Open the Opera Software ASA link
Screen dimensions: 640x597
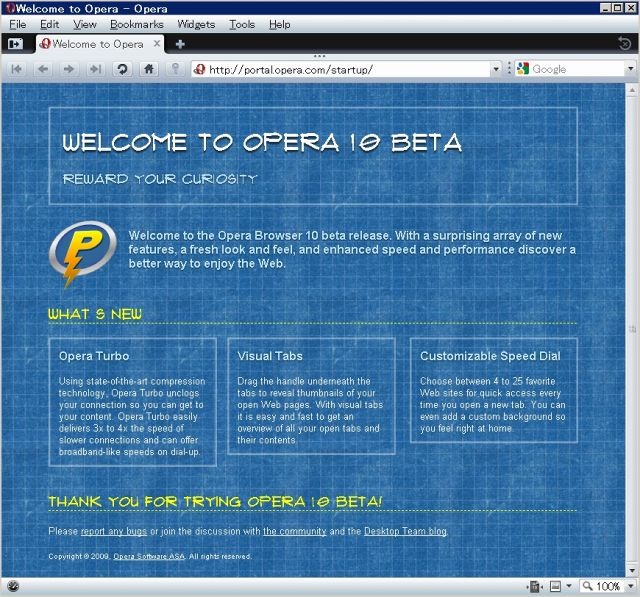pyautogui.click(x=149, y=556)
